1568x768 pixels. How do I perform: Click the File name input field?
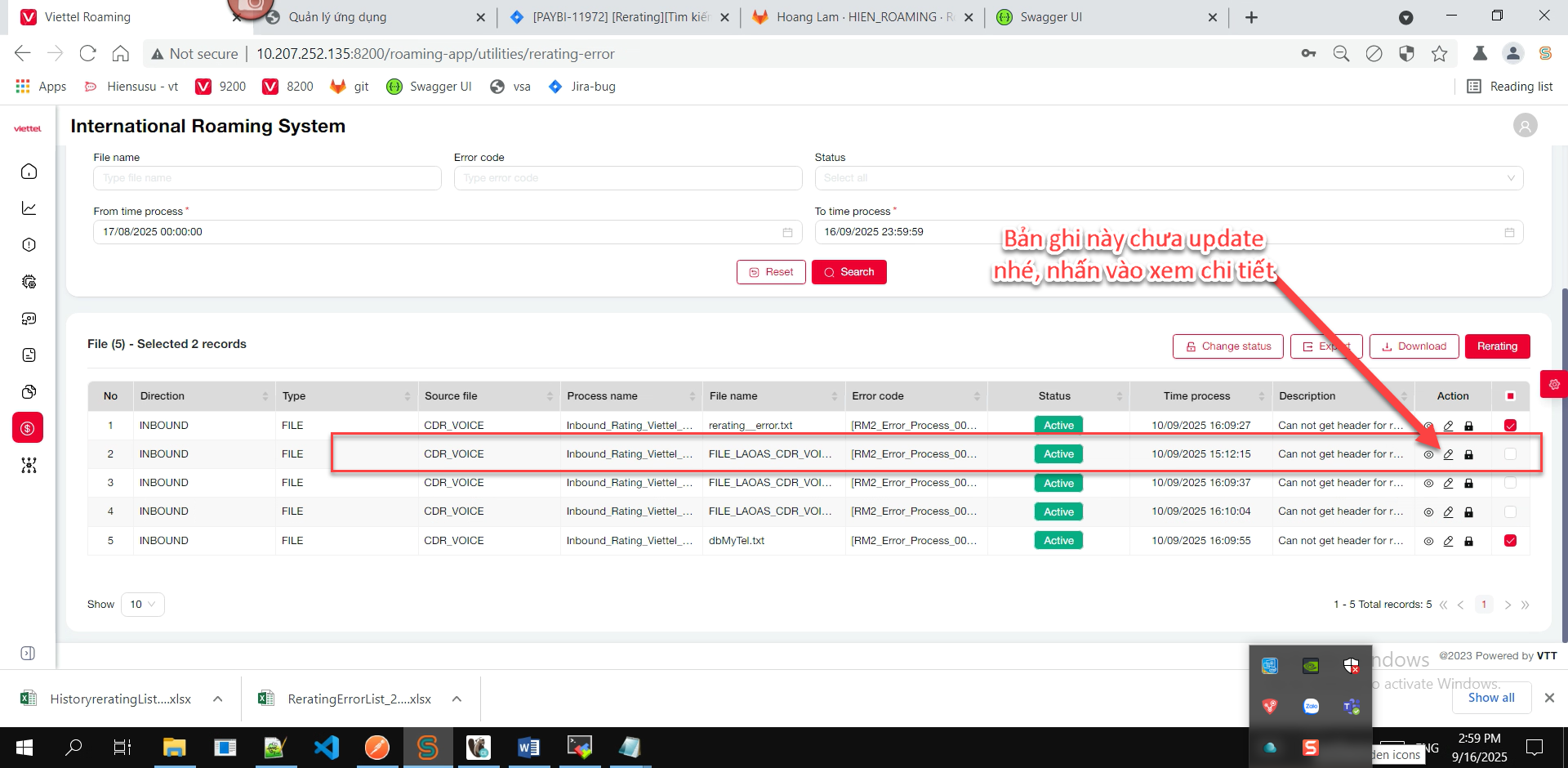point(267,178)
